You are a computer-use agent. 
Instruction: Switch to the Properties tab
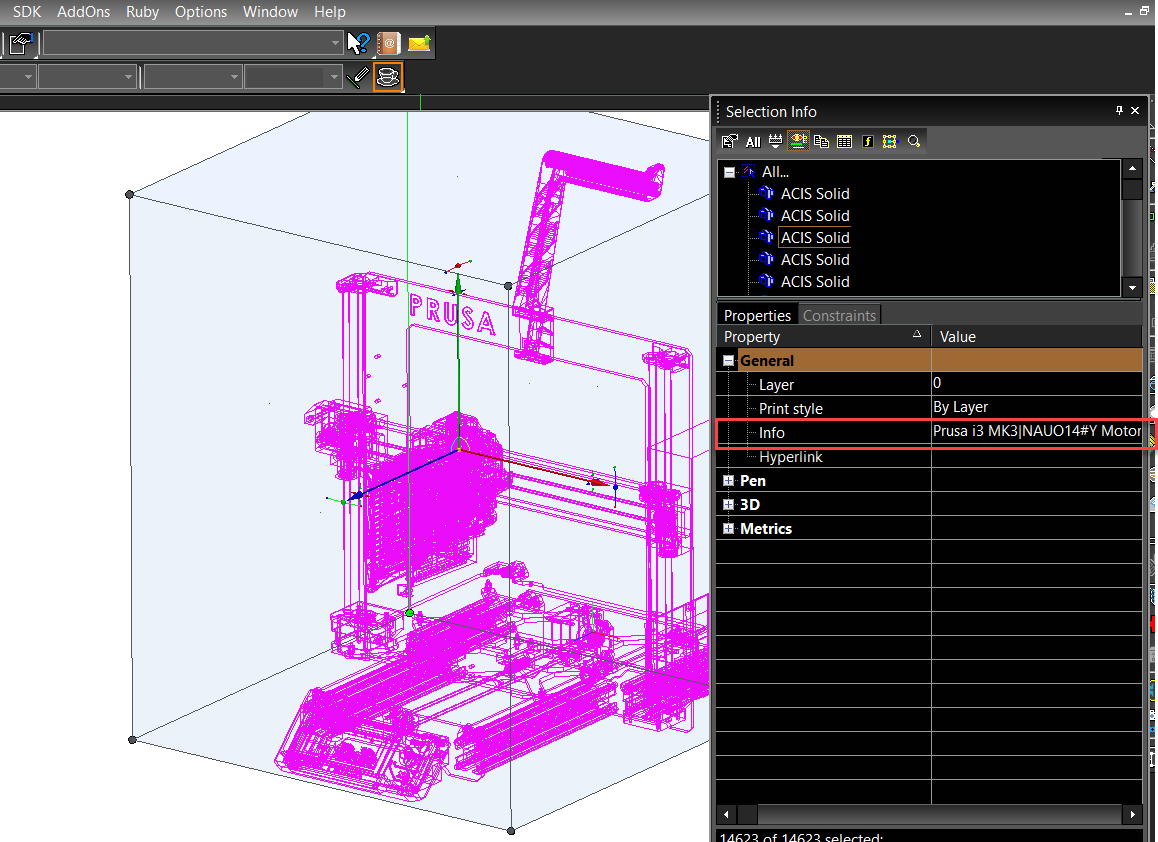click(x=757, y=315)
